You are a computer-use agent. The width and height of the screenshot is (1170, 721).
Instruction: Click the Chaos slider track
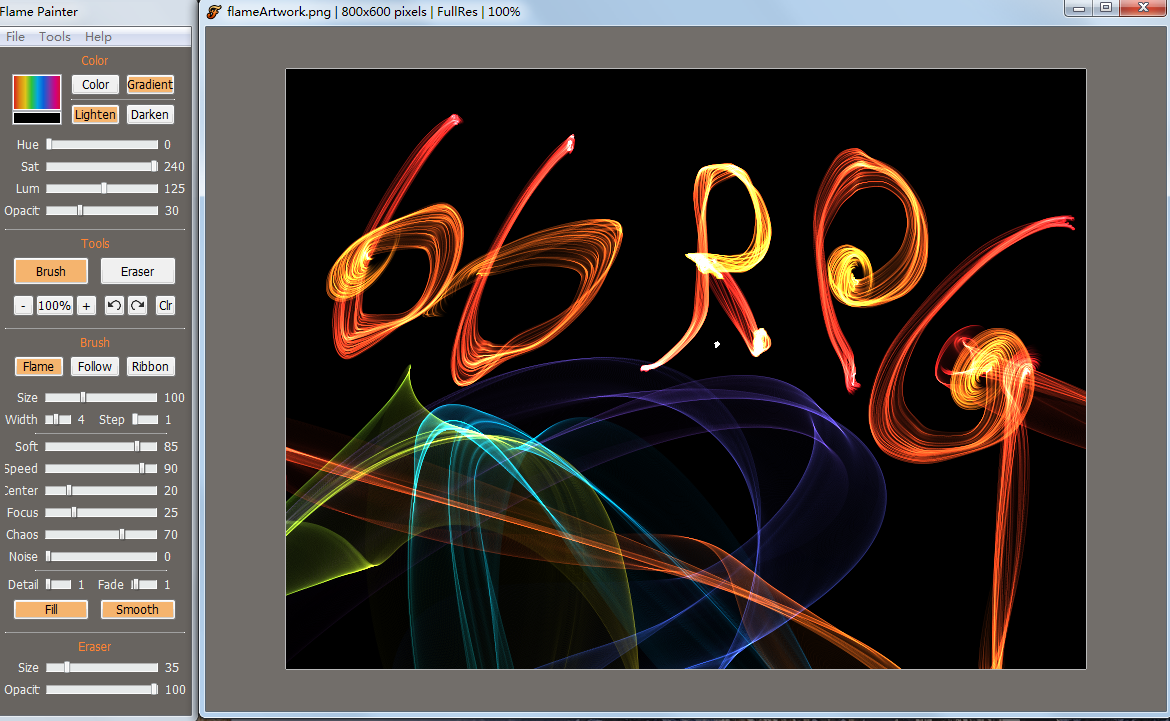[101, 534]
